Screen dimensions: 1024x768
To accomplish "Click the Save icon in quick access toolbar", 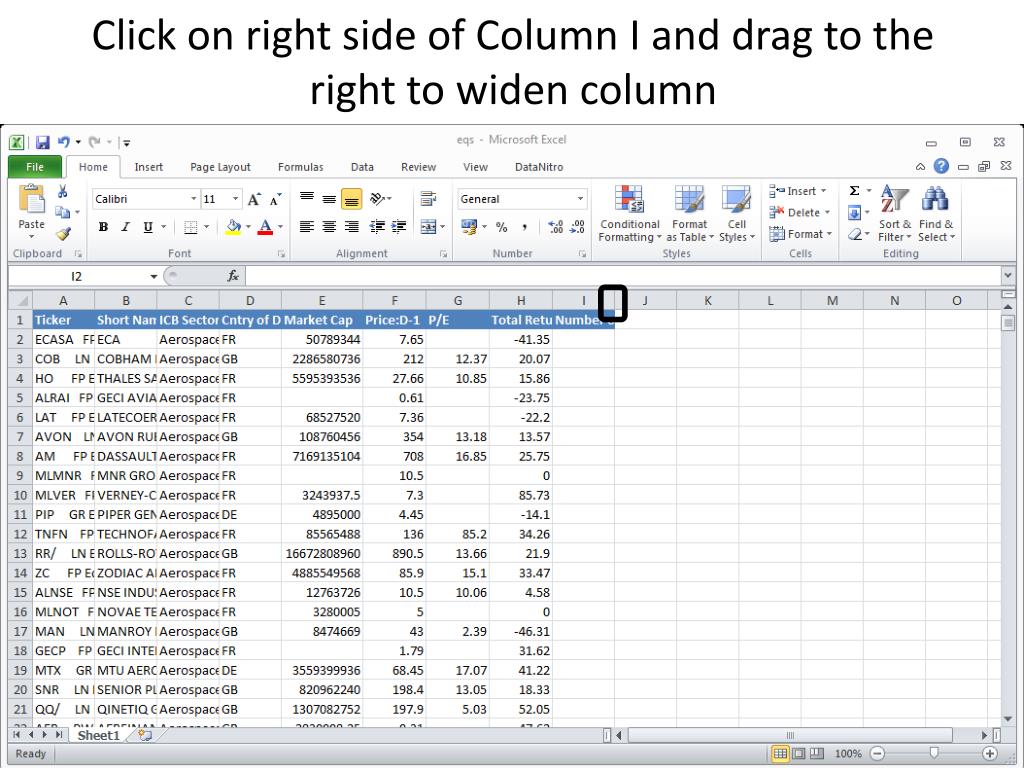I will click(x=42, y=142).
